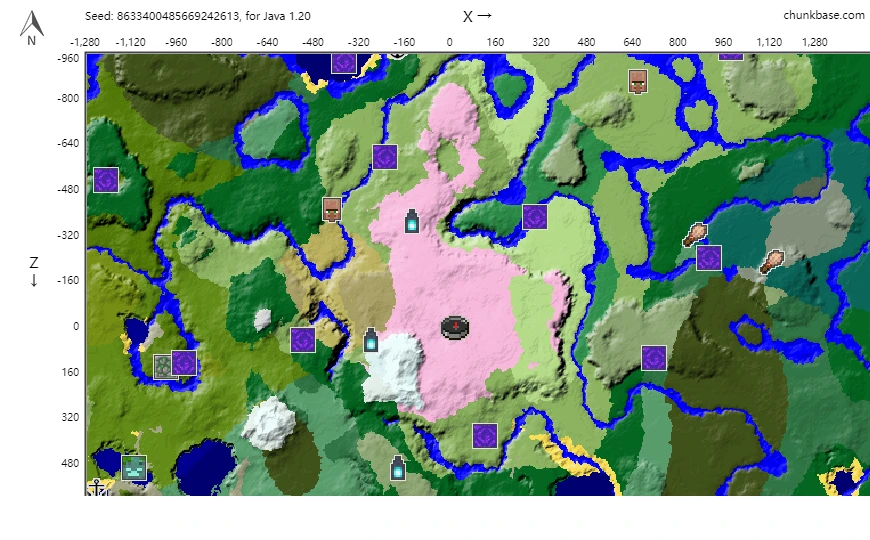Viewport: 870px width, 540px height.
Task: Click the X axis direction label
Action: (x=478, y=16)
